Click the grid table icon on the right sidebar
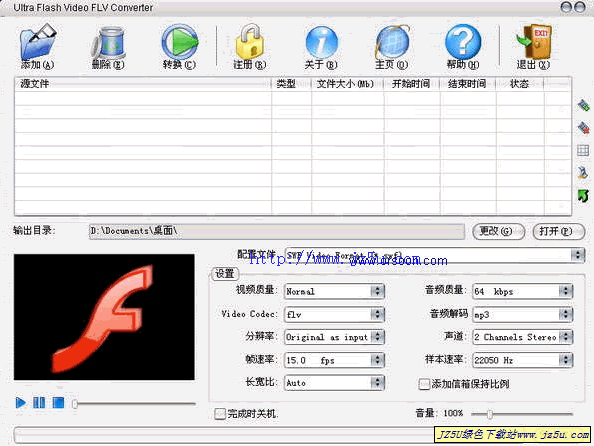 (583, 150)
